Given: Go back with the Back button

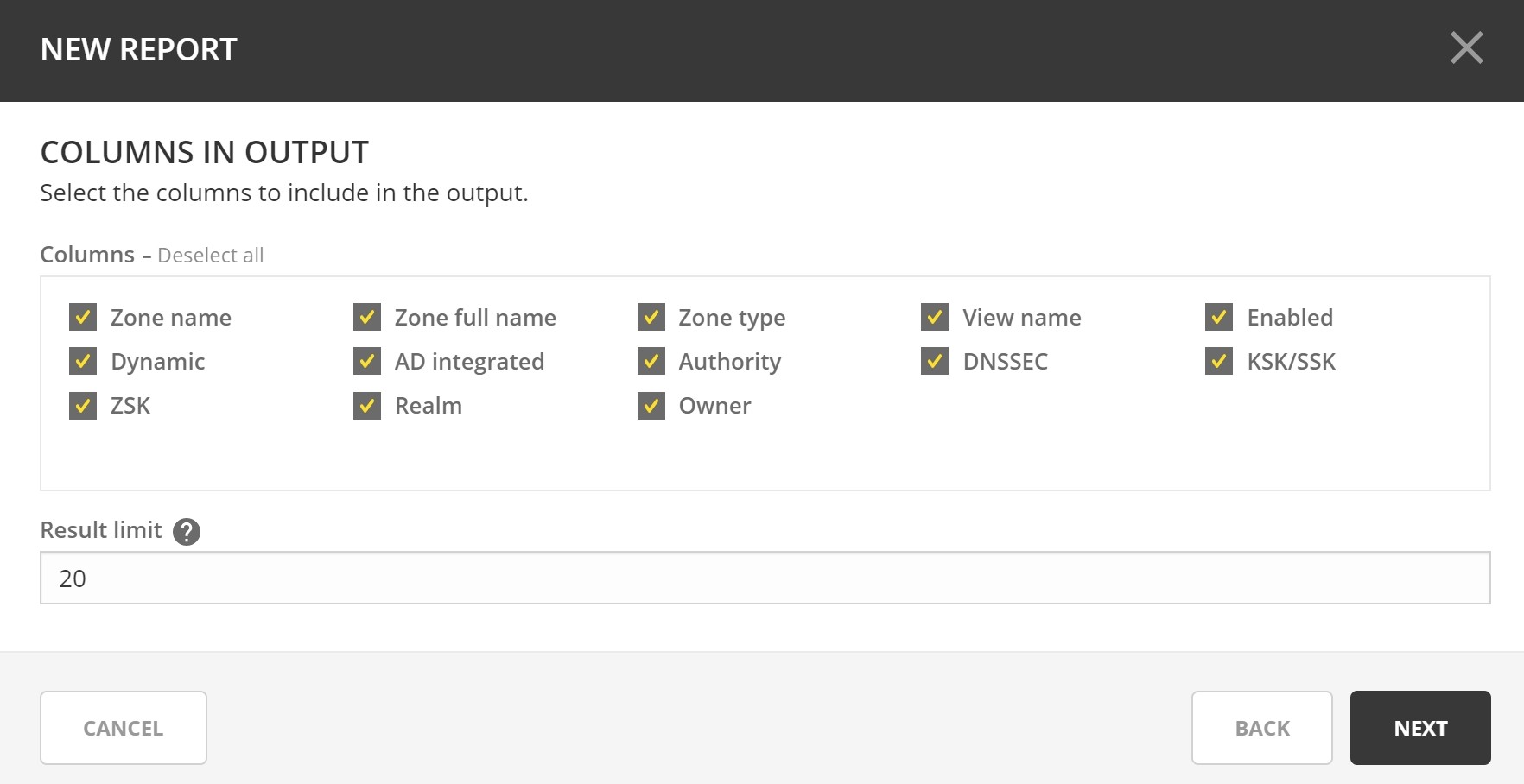Looking at the screenshot, I should pyautogui.click(x=1261, y=728).
